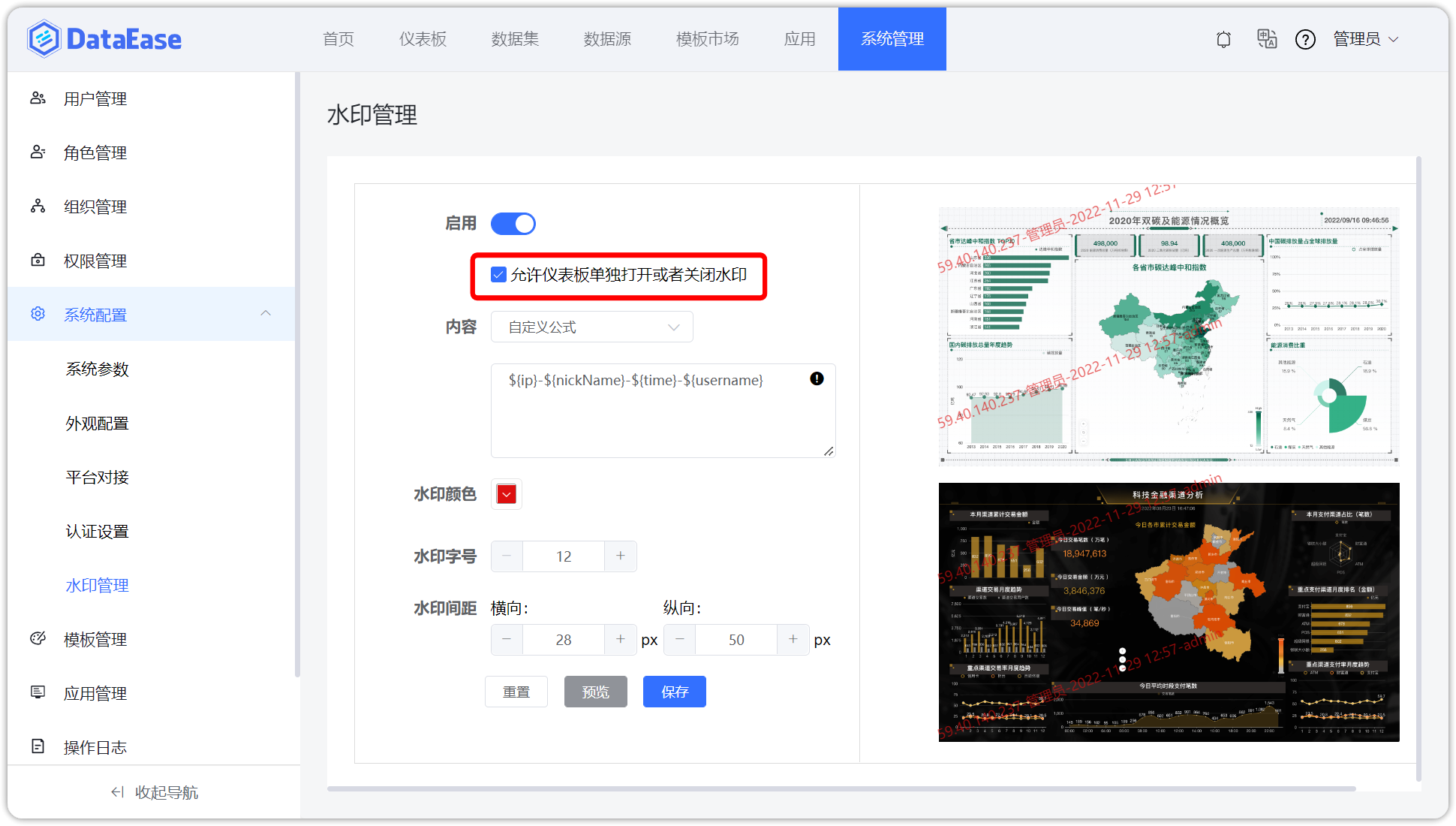Open the 用户管理 user management icon
1456x826 pixels.
point(38,98)
